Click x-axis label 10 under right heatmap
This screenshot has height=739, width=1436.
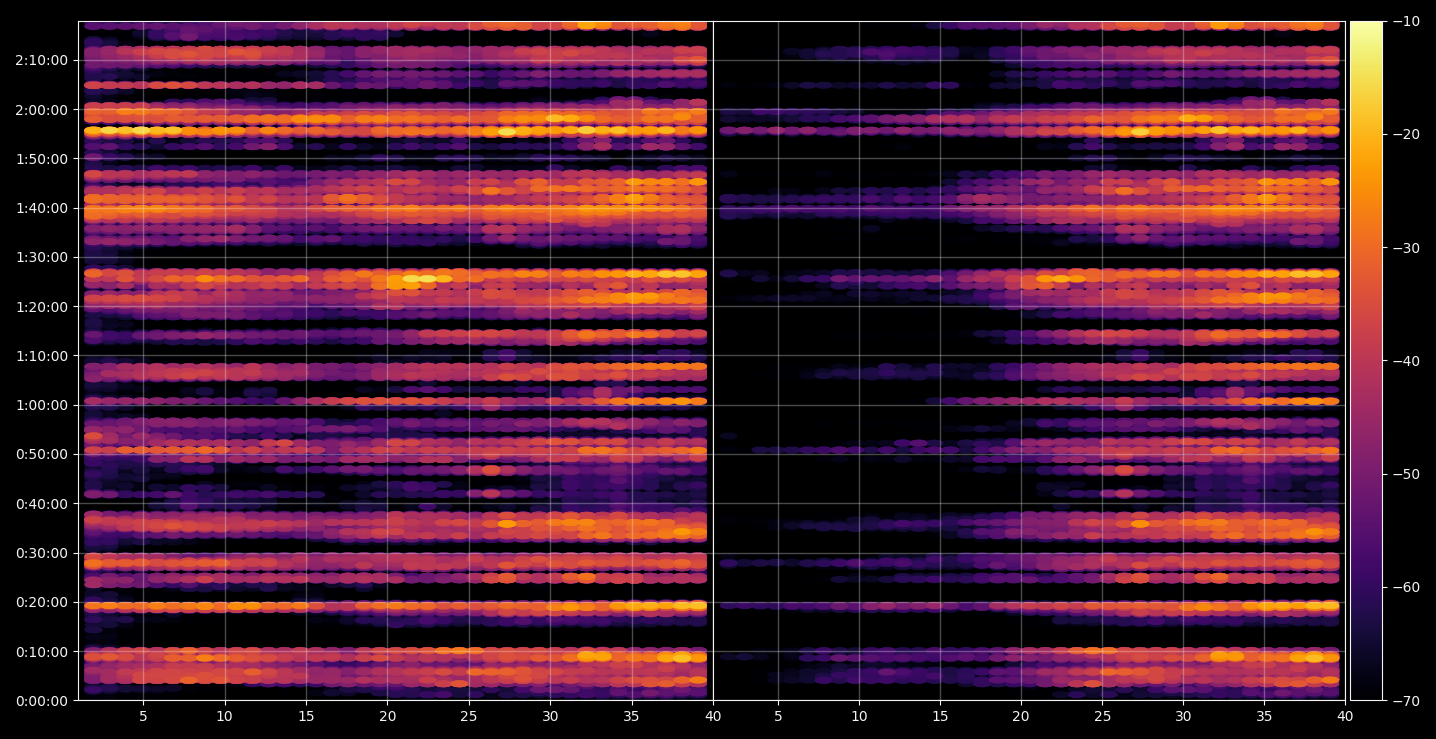pyautogui.click(x=858, y=716)
